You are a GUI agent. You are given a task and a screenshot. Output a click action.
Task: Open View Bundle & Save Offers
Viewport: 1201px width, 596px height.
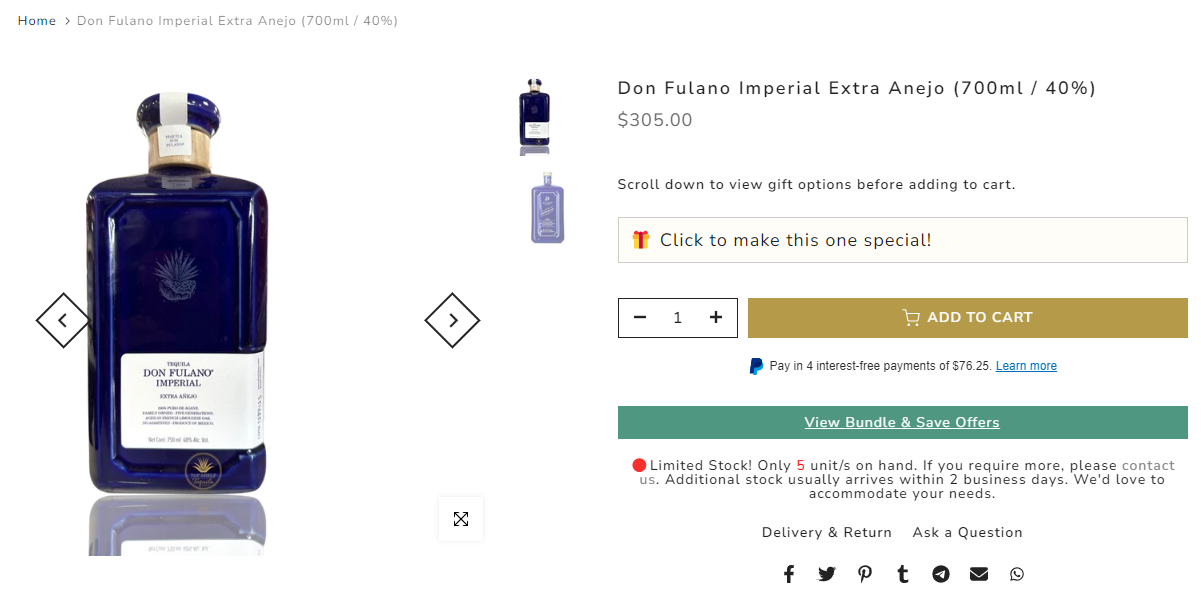pos(903,422)
